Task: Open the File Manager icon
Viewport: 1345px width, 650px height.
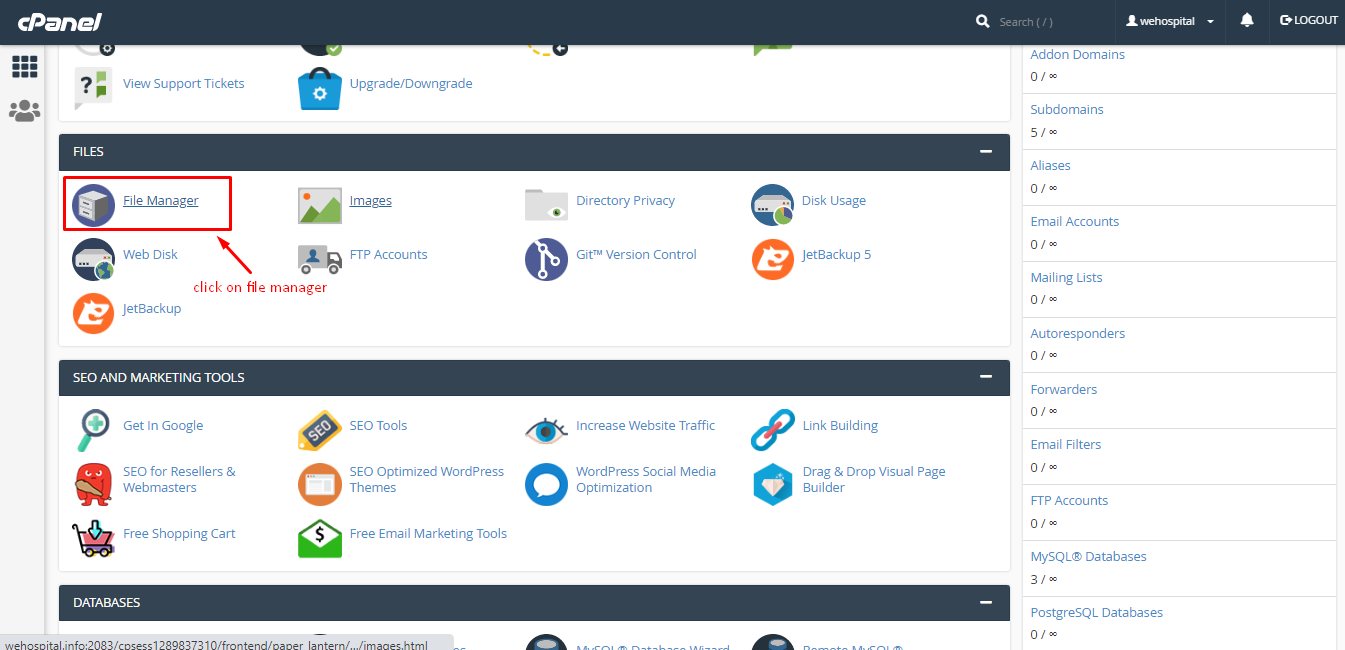Action: tap(92, 203)
